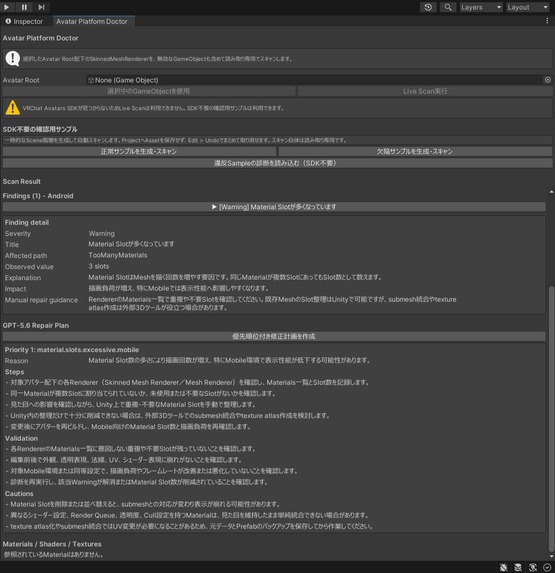
Task: Click the 選択中のGameObjectを使用 button
Action: (149, 91)
